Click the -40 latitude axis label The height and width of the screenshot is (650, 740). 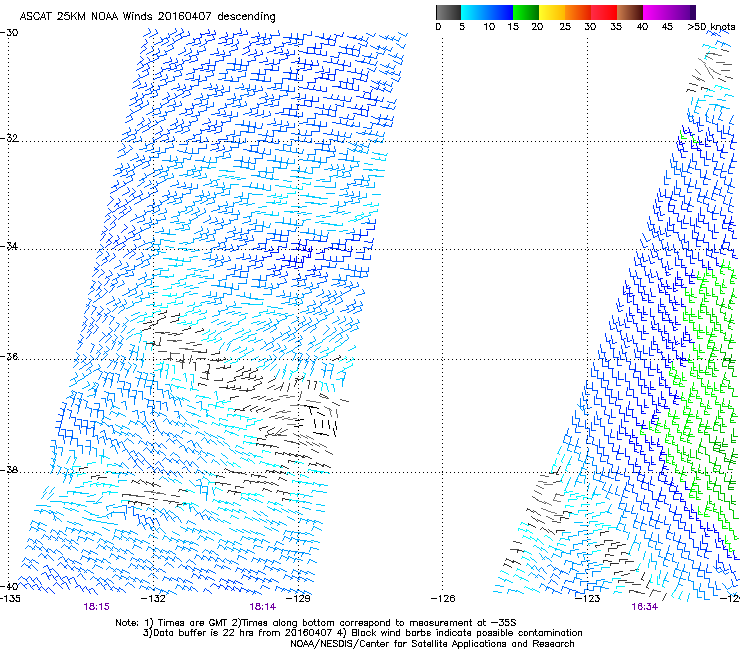(9, 586)
